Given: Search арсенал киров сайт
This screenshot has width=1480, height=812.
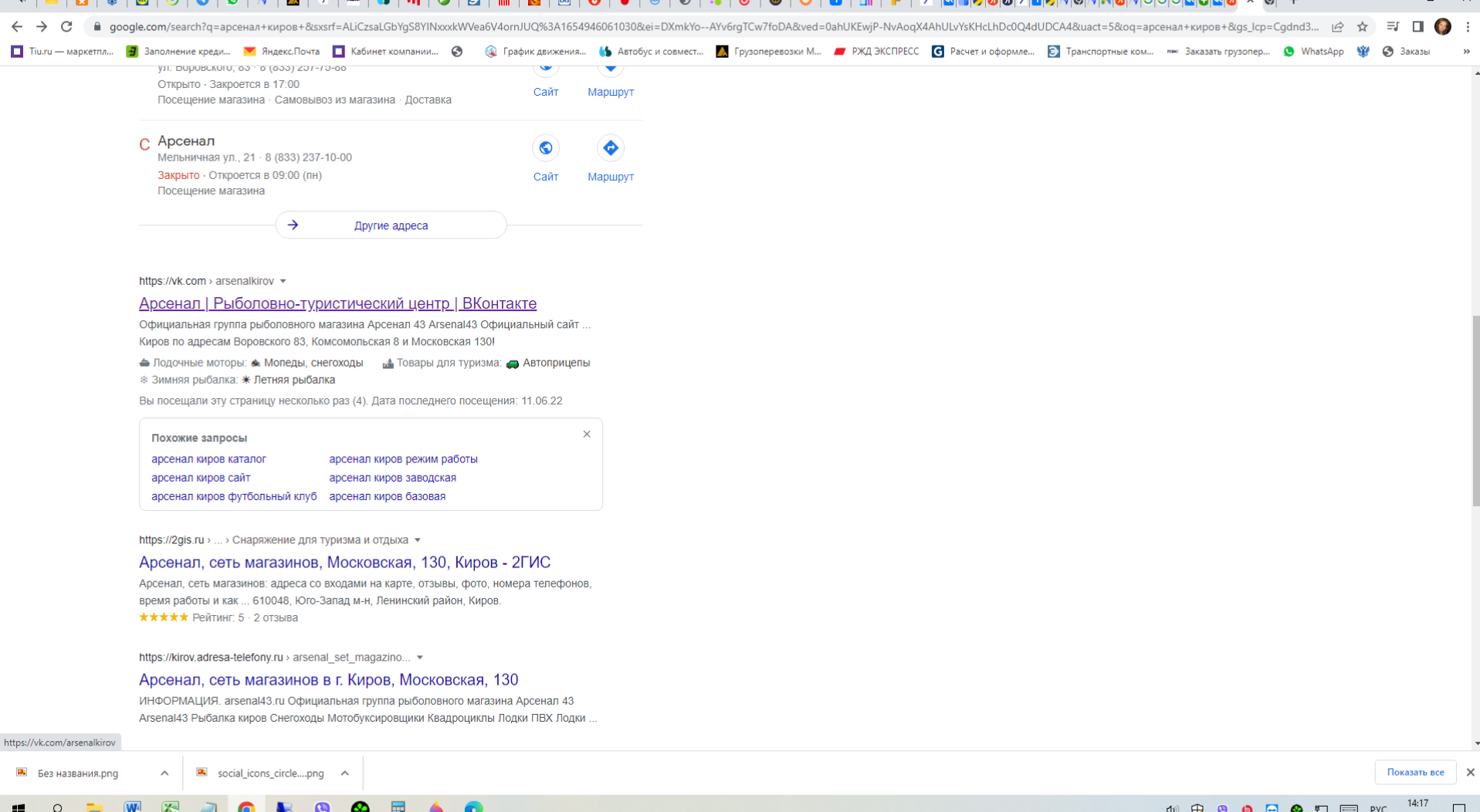Looking at the screenshot, I should click(x=201, y=478).
